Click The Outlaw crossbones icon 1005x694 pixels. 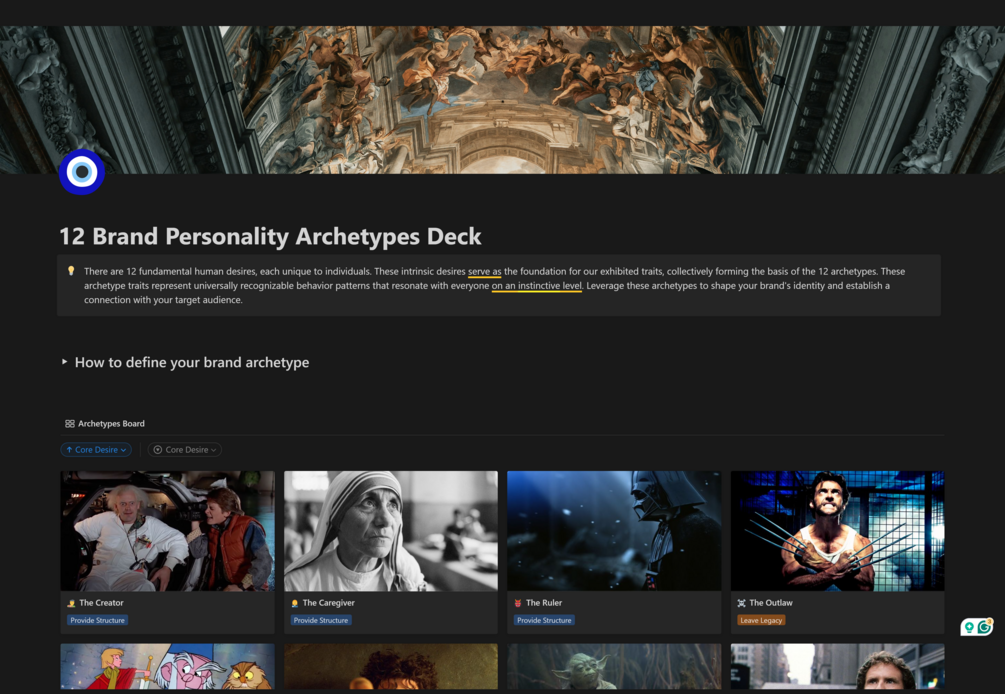(x=742, y=603)
